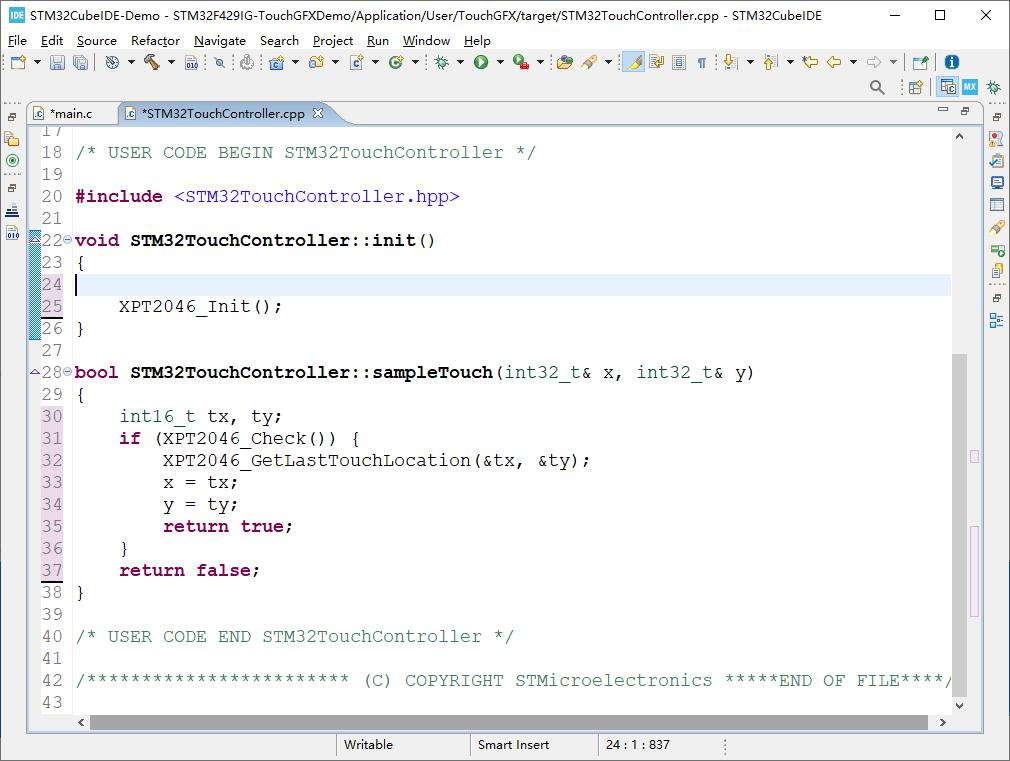This screenshot has width=1010, height=761.
Task: Open the Refactor menu
Action: point(155,40)
